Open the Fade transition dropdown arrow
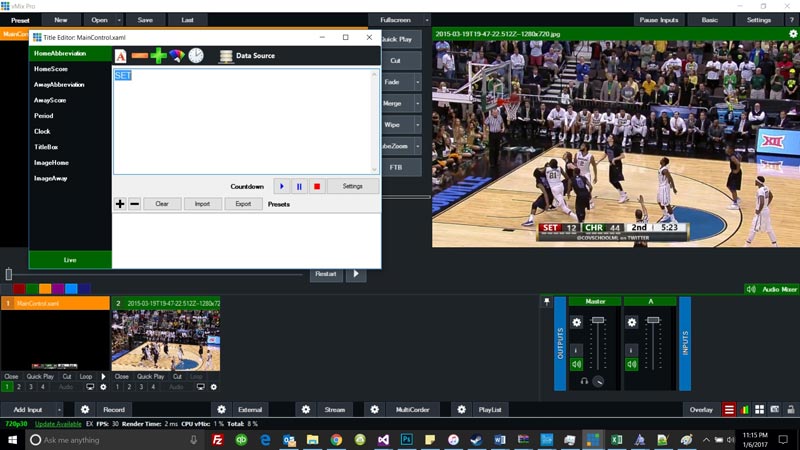This screenshot has width=800, height=450. [x=417, y=82]
